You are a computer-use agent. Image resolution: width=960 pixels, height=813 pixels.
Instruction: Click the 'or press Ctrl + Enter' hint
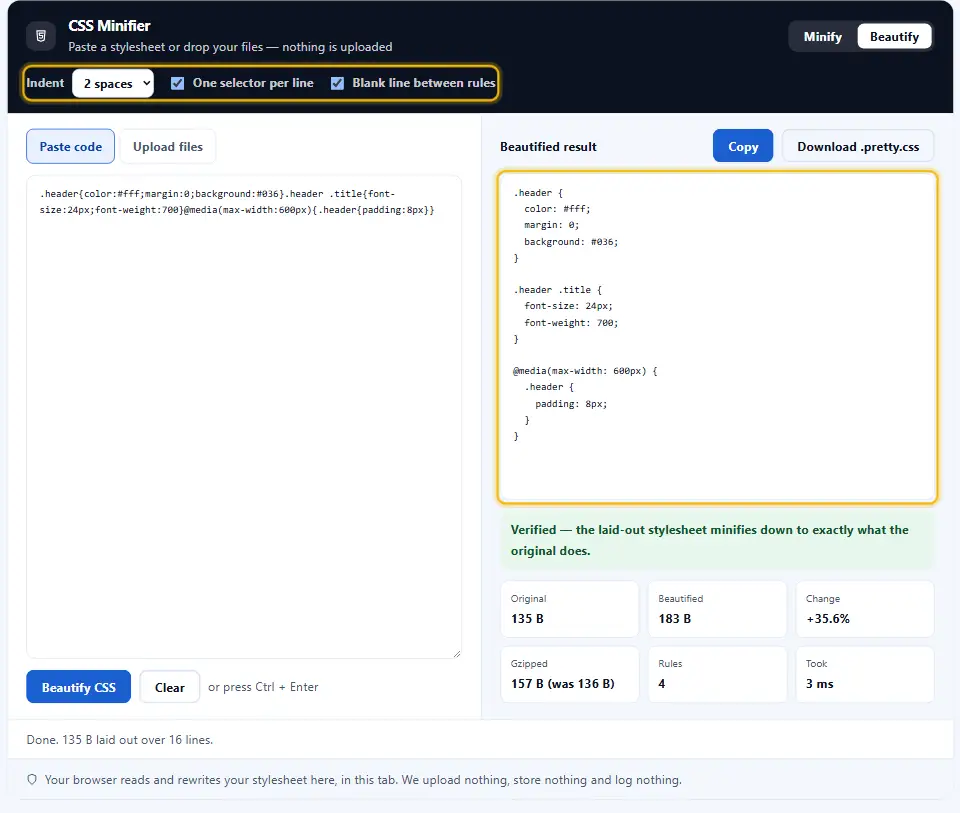click(x=263, y=687)
